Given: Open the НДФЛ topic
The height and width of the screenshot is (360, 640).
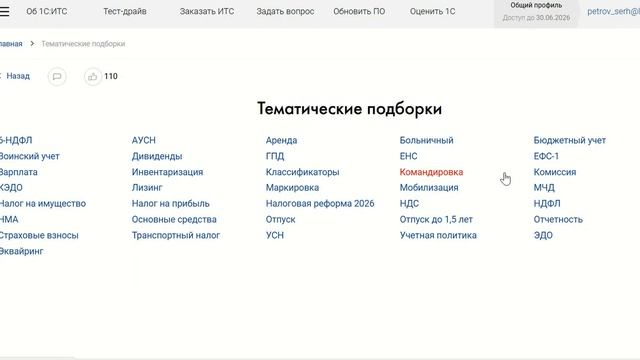Looking at the screenshot, I should point(547,203).
